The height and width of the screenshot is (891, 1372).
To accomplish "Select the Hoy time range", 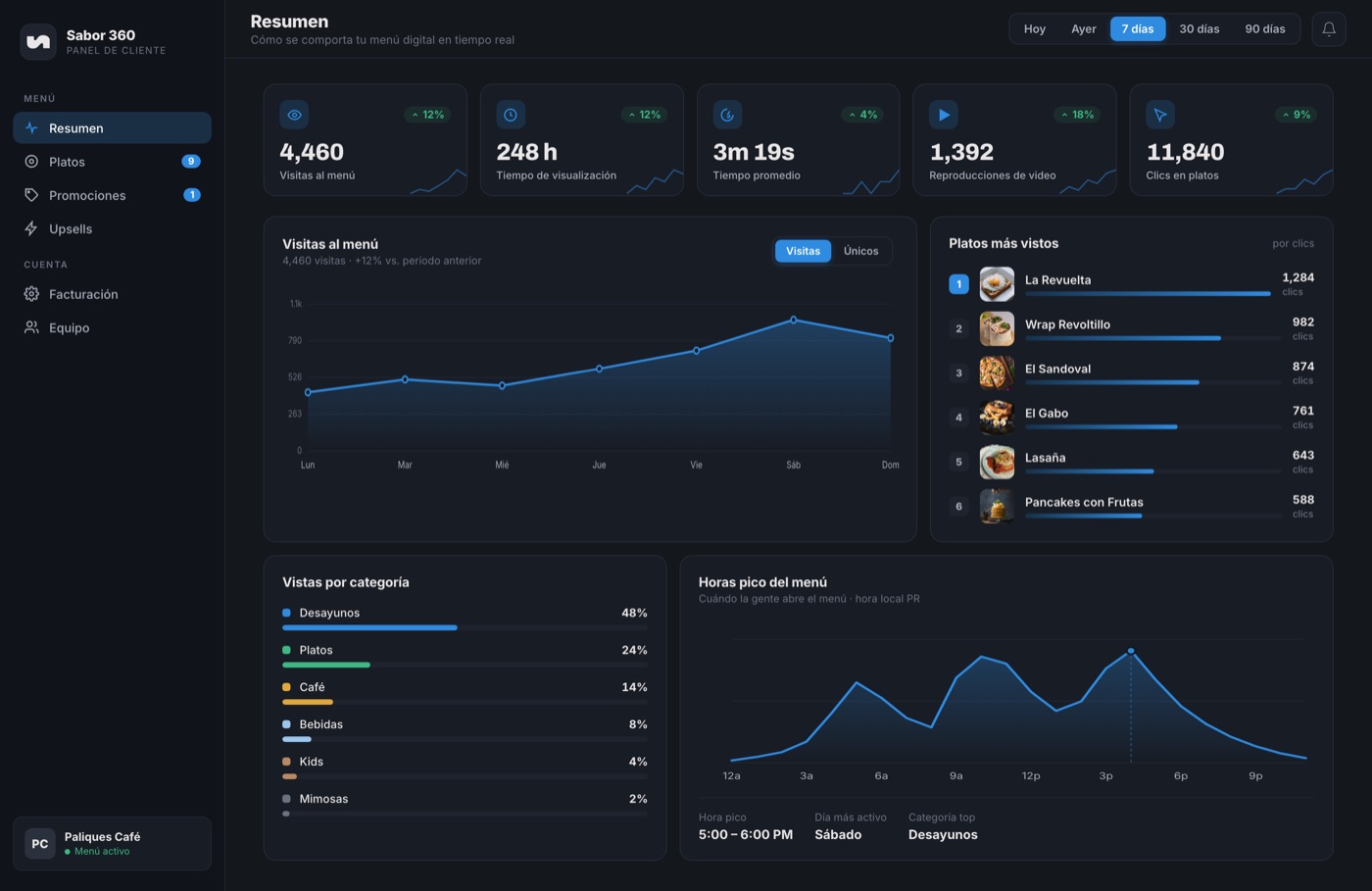I will pyautogui.click(x=1035, y=28).
